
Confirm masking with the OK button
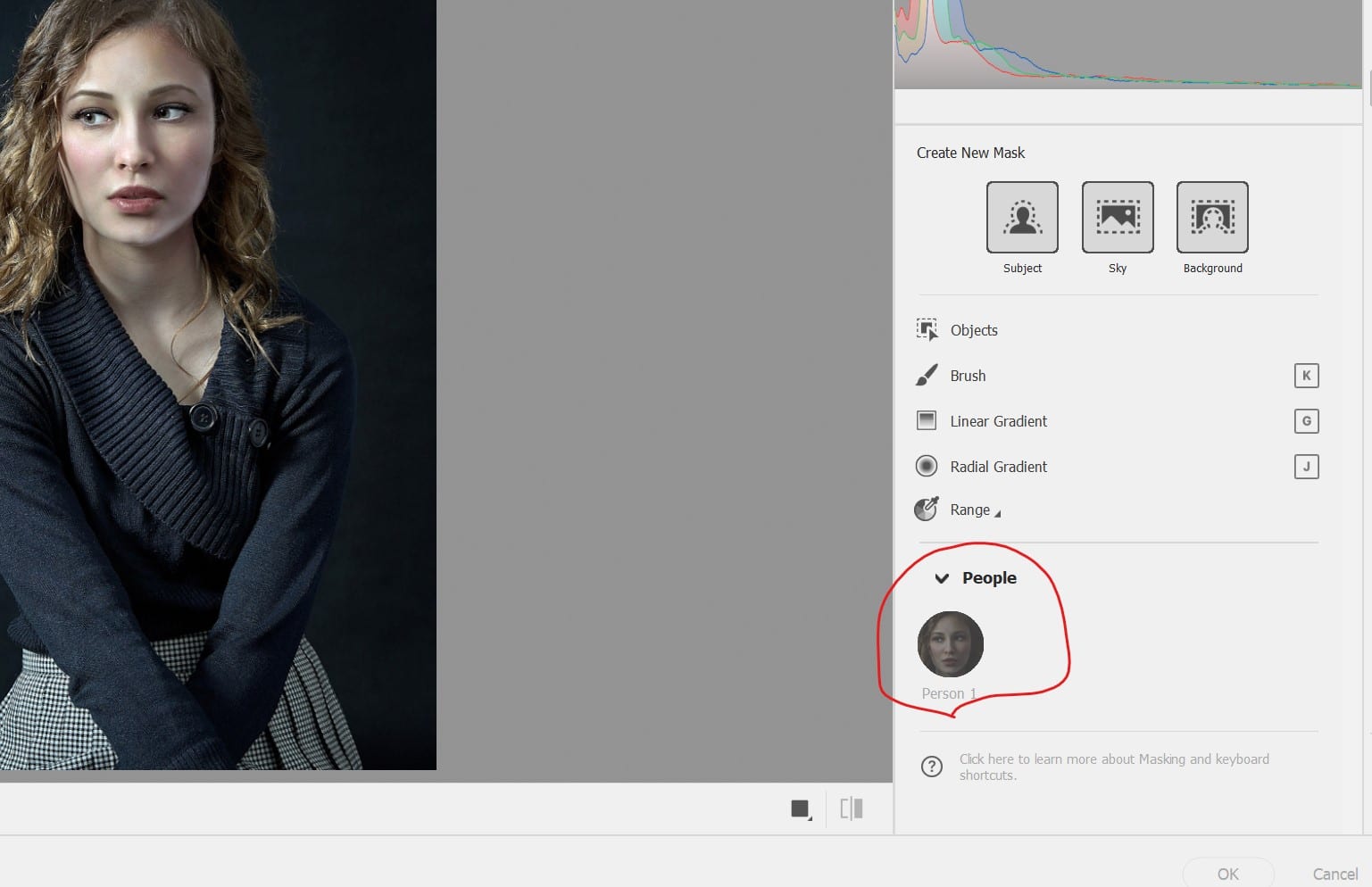coord(1228,875)
